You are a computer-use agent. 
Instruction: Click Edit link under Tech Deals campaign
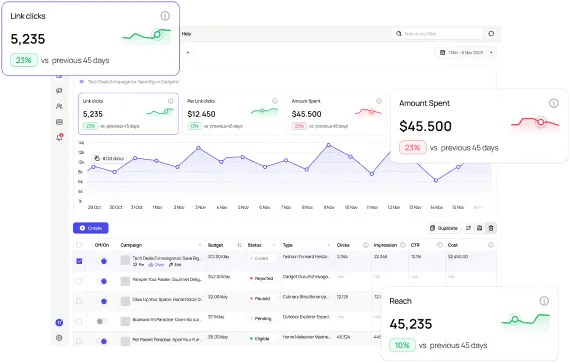tap(175, 265)
